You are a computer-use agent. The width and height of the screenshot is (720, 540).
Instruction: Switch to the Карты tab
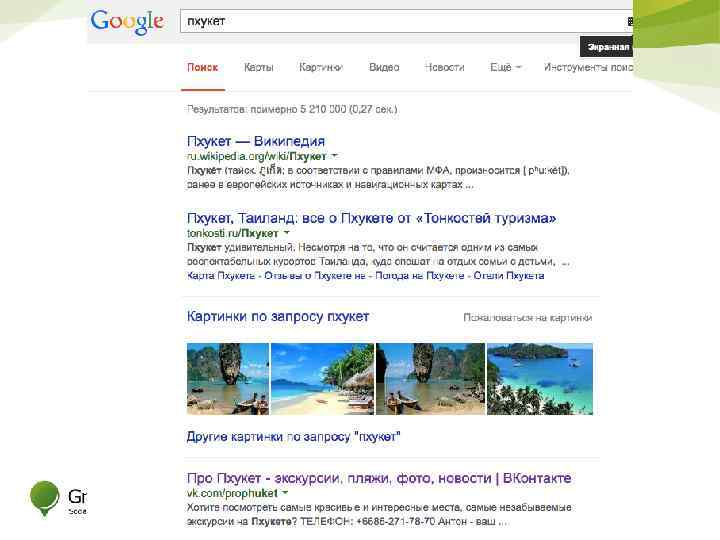259,68
